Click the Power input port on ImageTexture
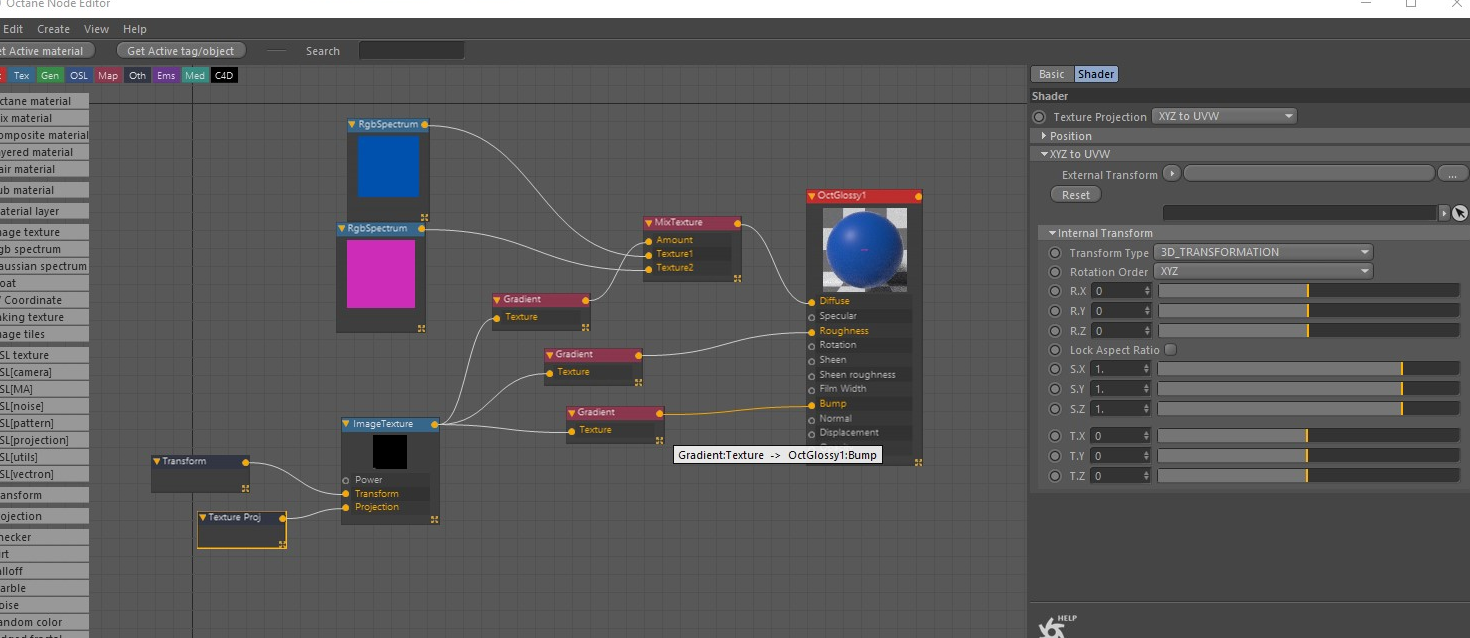The image size is (1470, 638). 346,480
